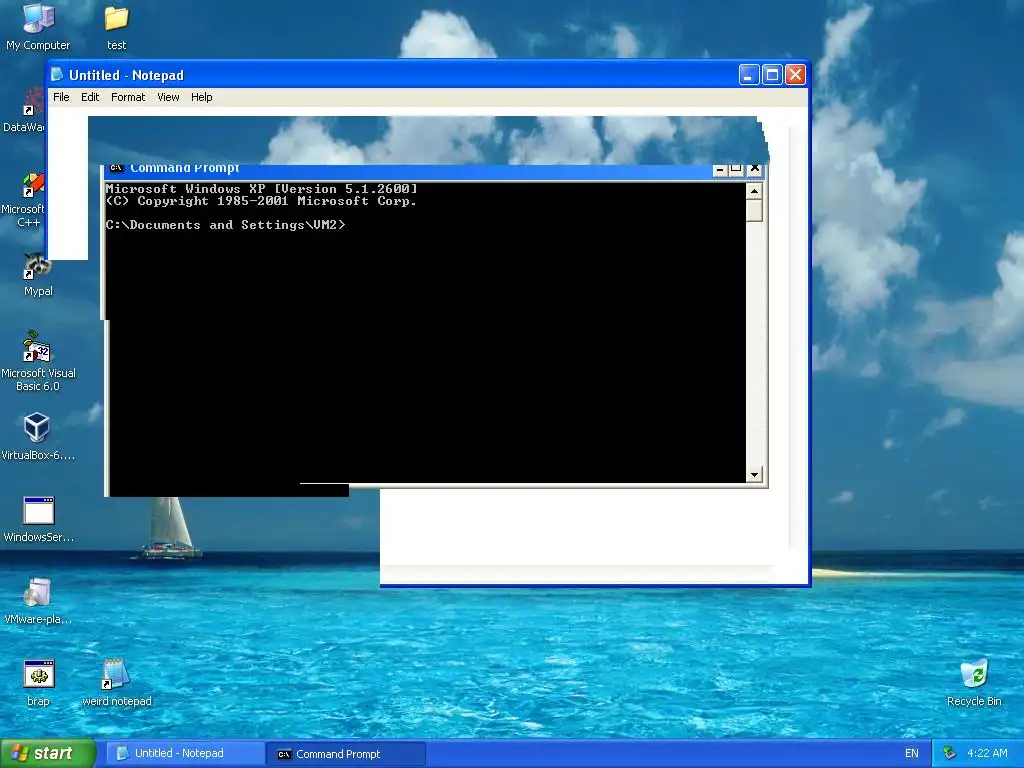Image resolution: width=1024 pixels, height=768 pixels.
Task: Open Notepad's Format menu
Action: [x=128, y=97]
